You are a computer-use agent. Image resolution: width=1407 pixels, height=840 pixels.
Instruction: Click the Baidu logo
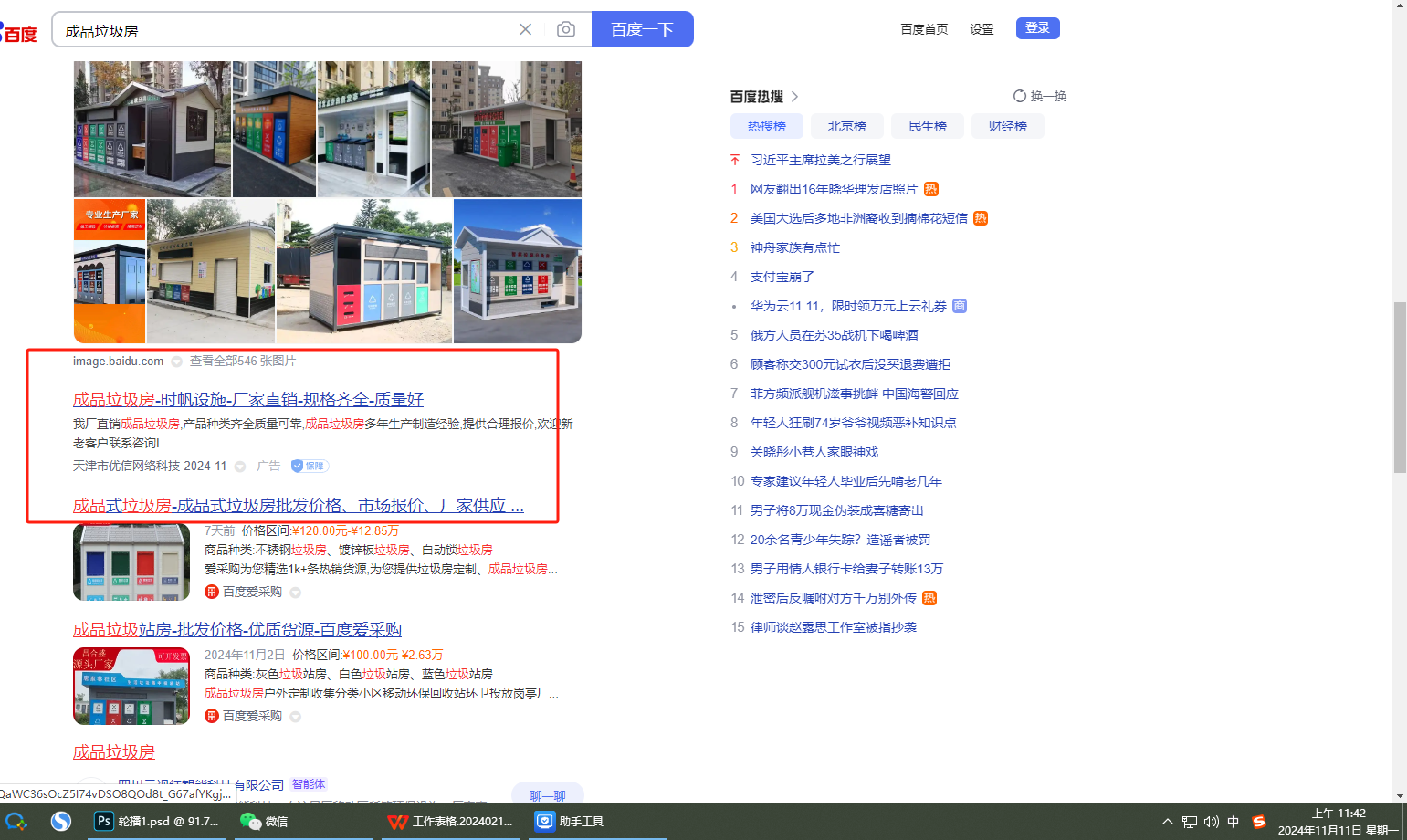[x=18, y=33]
